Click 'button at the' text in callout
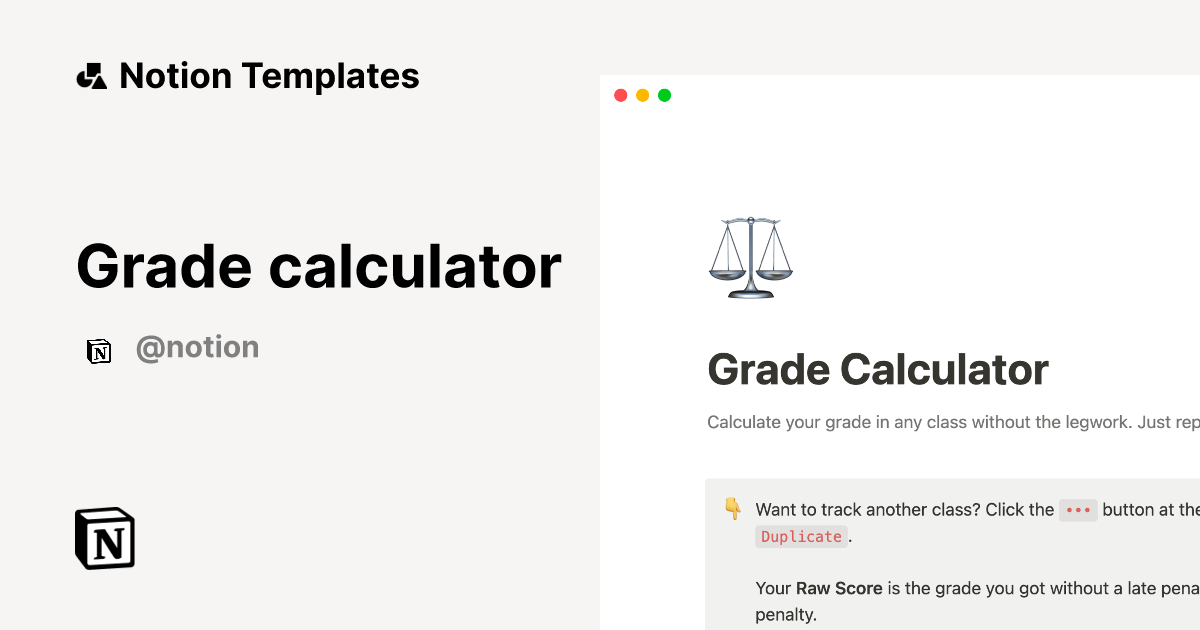The width and height of the screenshot is (1200, 630). [1150, 510]
